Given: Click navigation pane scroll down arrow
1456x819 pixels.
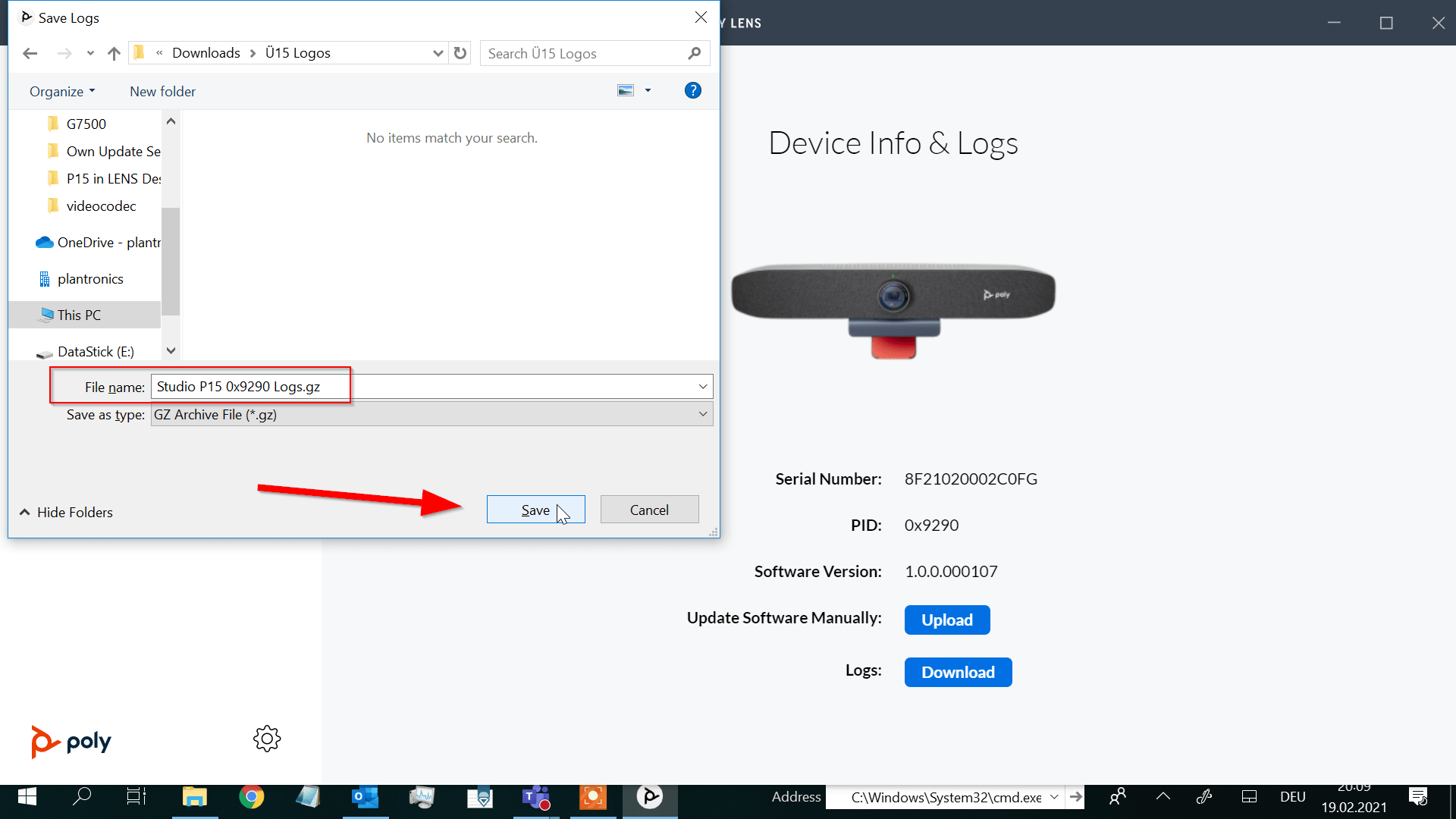Looking at the screenshot, I should pos(171,350).
